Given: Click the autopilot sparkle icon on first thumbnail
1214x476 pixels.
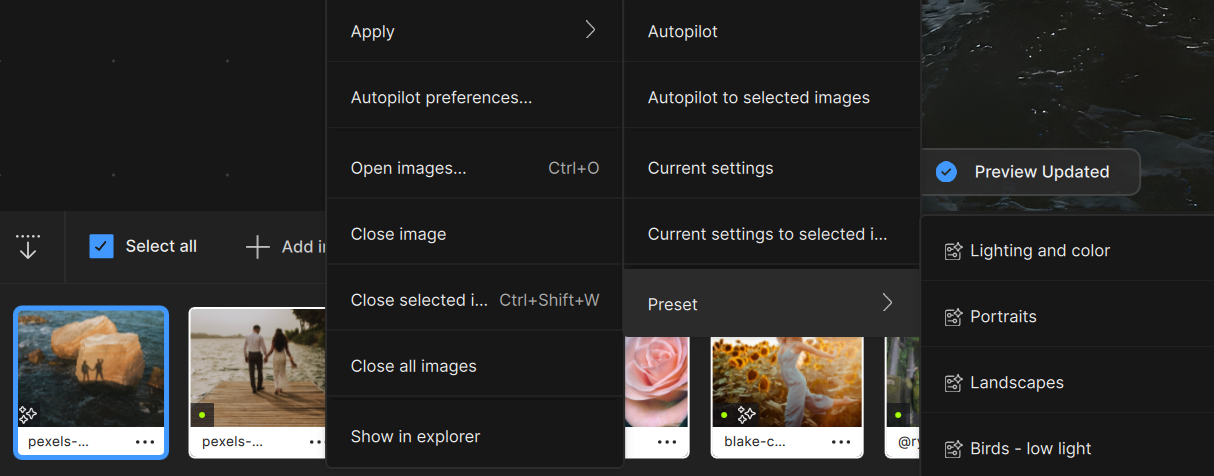Looking at the screenshot, I should (29, 414).
